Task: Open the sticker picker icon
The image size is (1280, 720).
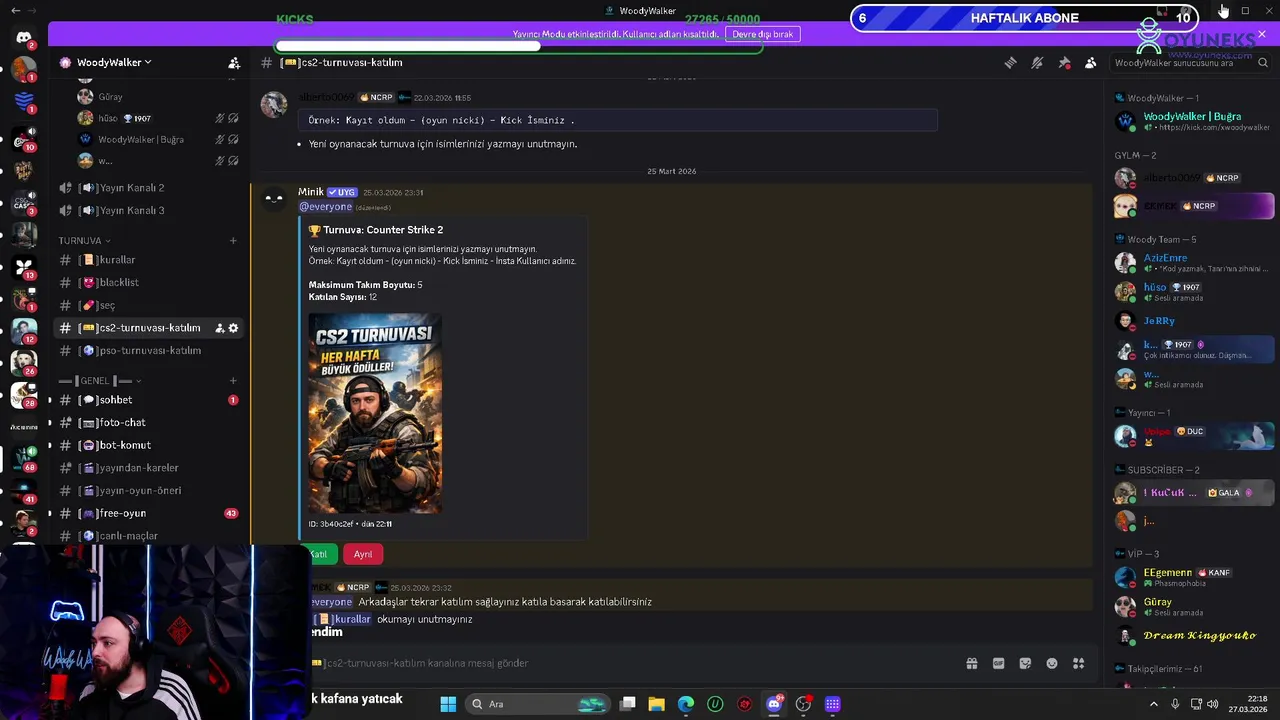Action: 1025,663
